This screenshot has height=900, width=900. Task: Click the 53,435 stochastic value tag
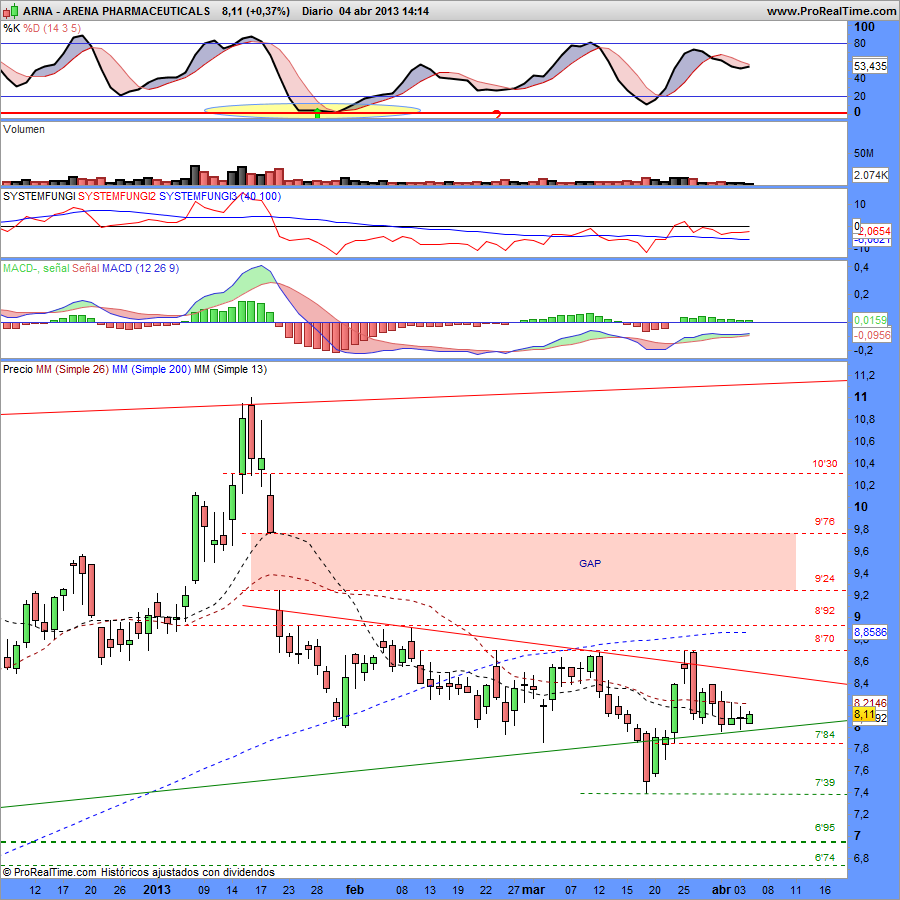point(870,66)
